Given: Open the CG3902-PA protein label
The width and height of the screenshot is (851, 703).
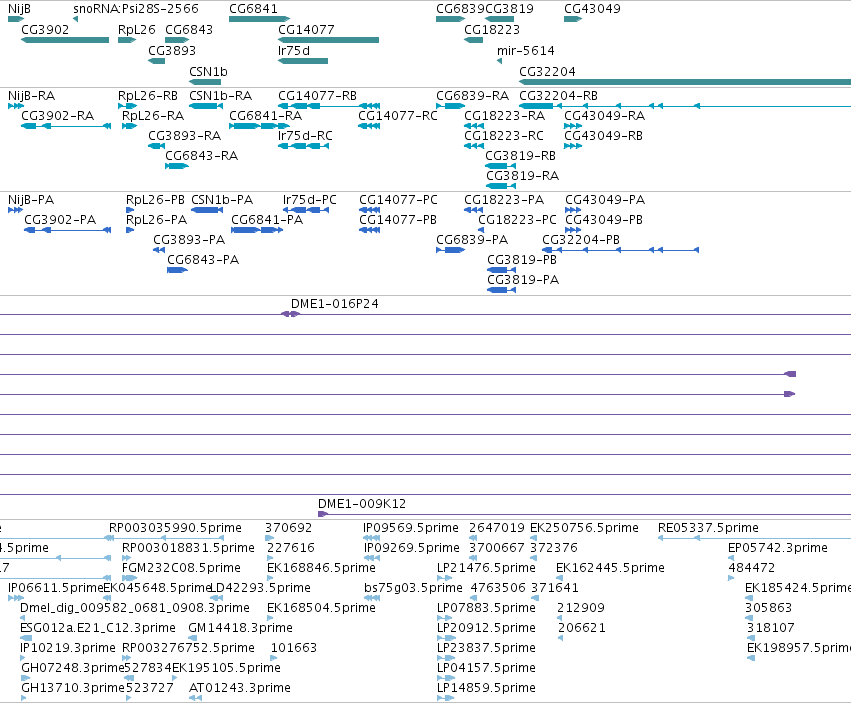Looking at the screenshot, I should point(60,220).
